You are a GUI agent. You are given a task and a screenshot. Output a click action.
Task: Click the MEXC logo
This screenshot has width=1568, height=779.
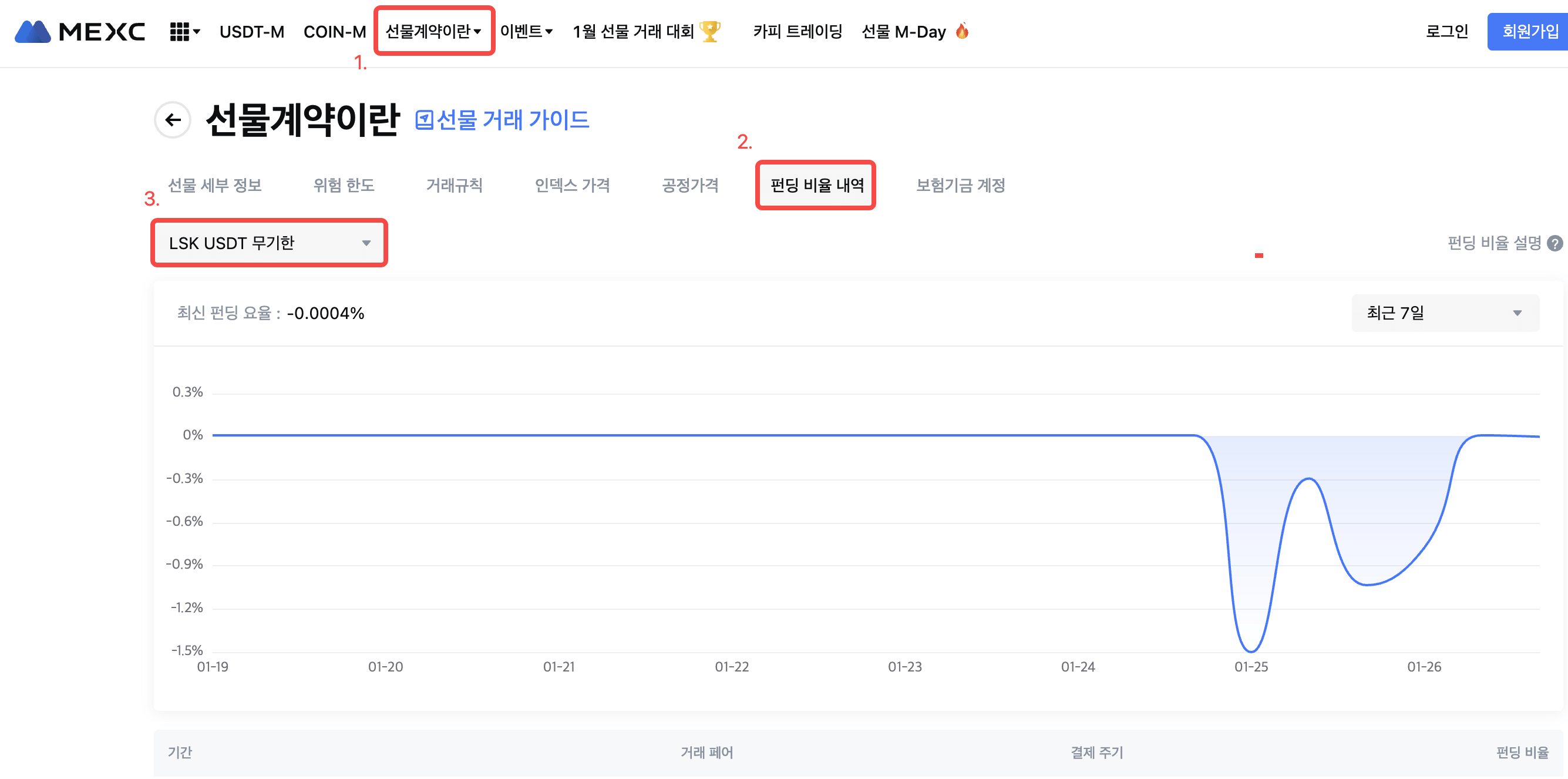tap(80, 32)
